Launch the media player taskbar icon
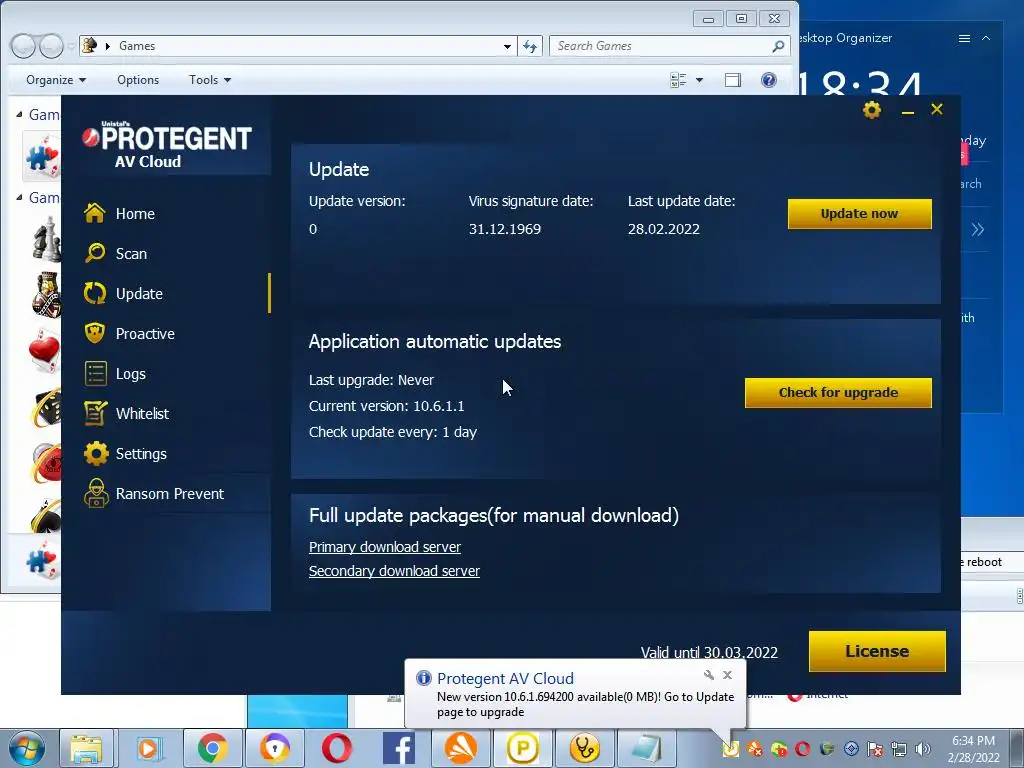Image resolution: width=1024 pixels, height=768 pixels. click(x=149, y=748)
